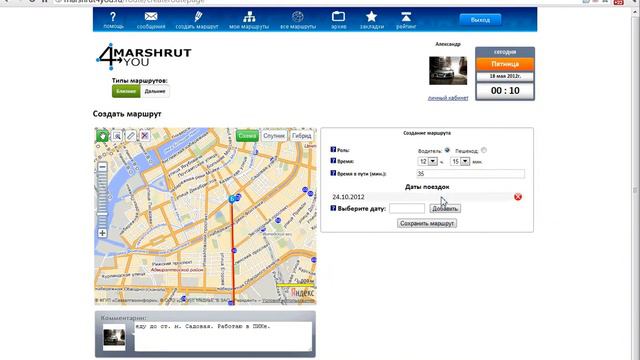Select the map ruler measuring tool
Screen dimensions: 640x360
click(131, 136)
